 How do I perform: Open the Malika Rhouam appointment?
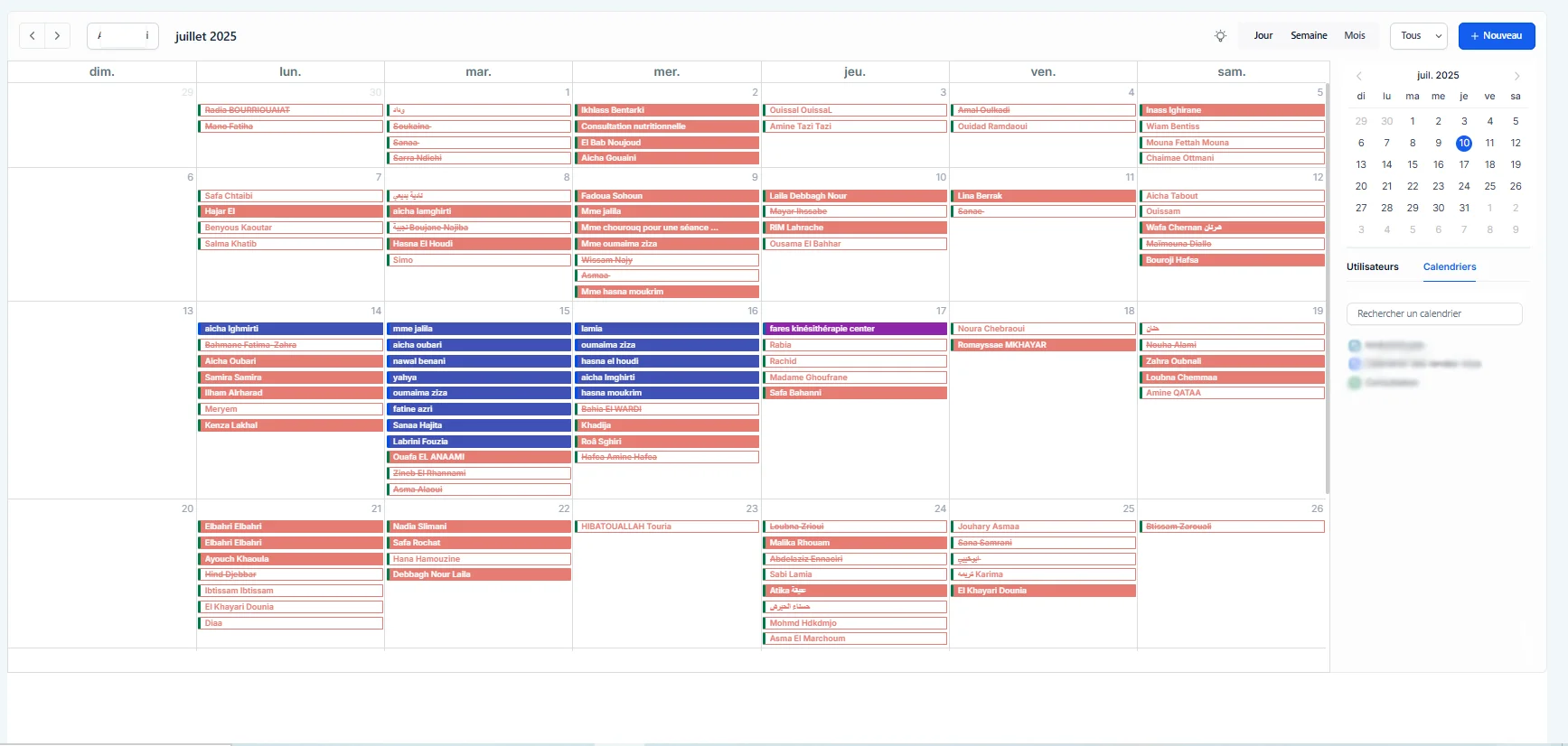pyautogui.click(x=855, y=543)
